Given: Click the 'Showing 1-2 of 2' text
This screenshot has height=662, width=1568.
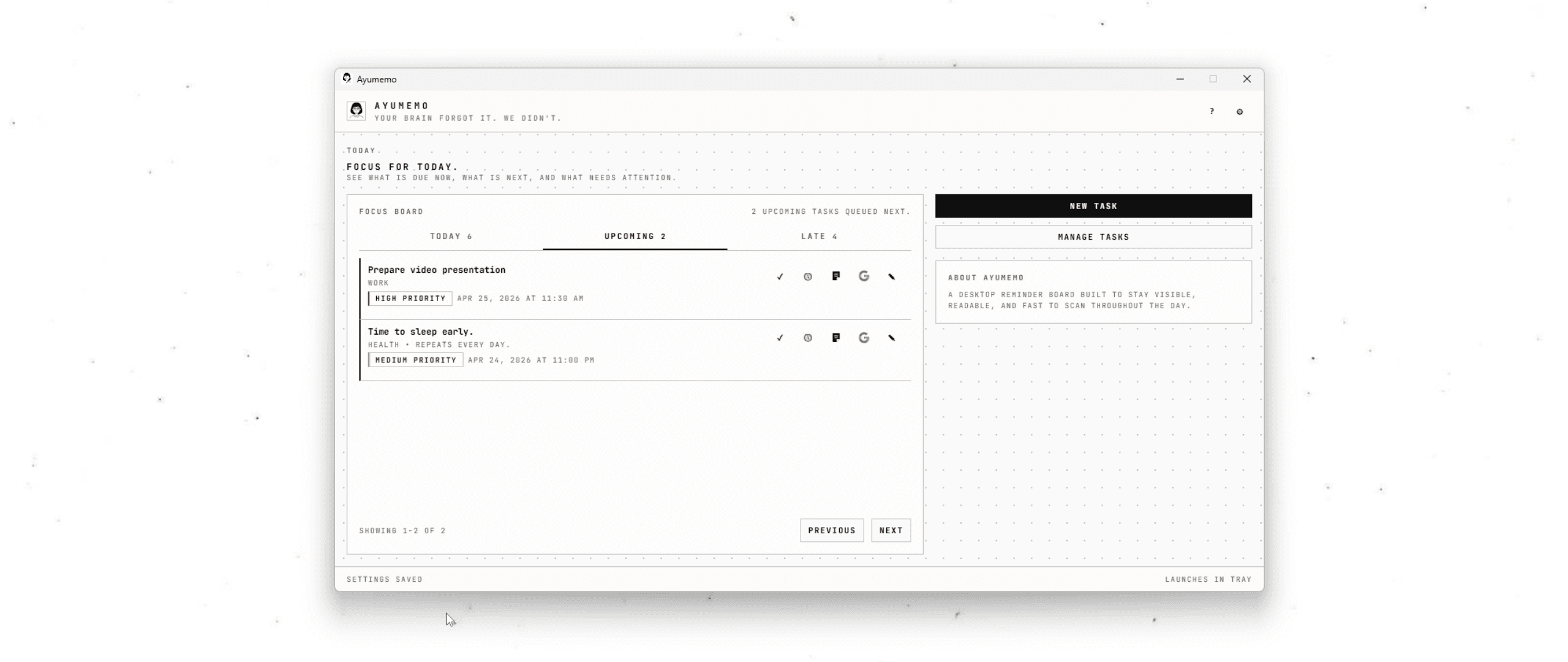Looking at the screenshot, I should 402,531.
